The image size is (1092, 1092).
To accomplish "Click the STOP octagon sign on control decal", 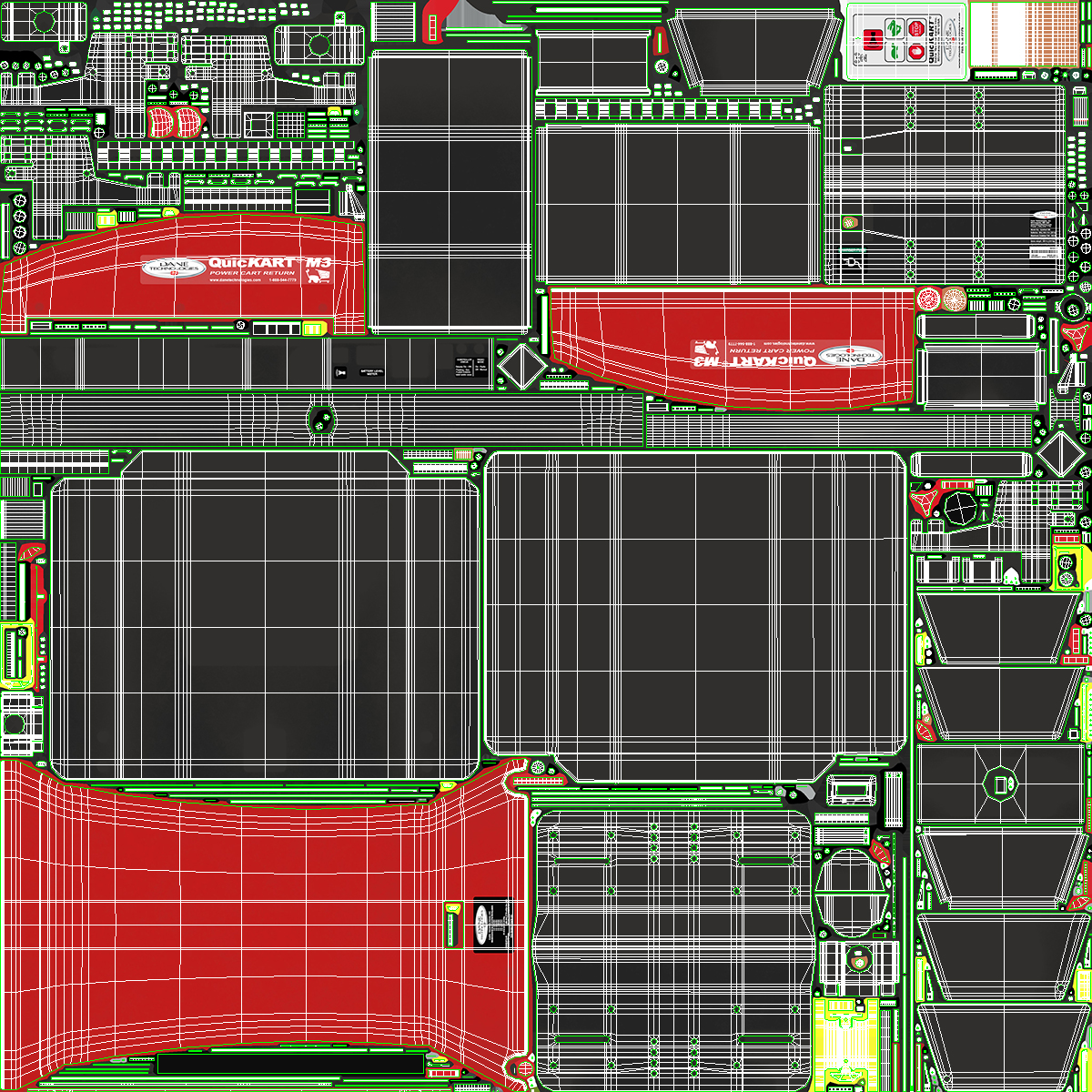I will pyautogui.click(x=916, y=28).
